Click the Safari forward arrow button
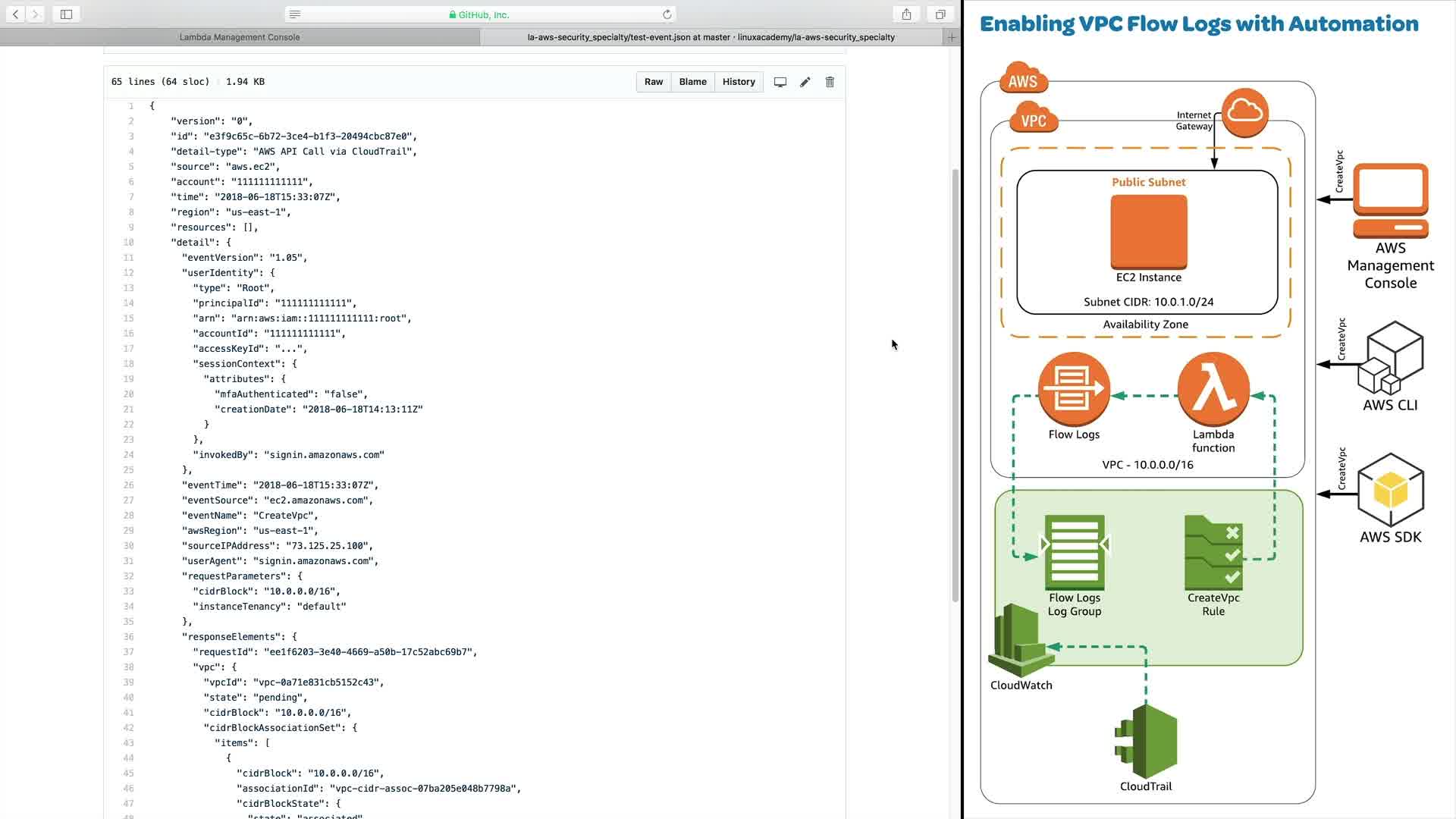Image resolution: width=1456 pixels, height=819 pixels. tap(35, 14)
